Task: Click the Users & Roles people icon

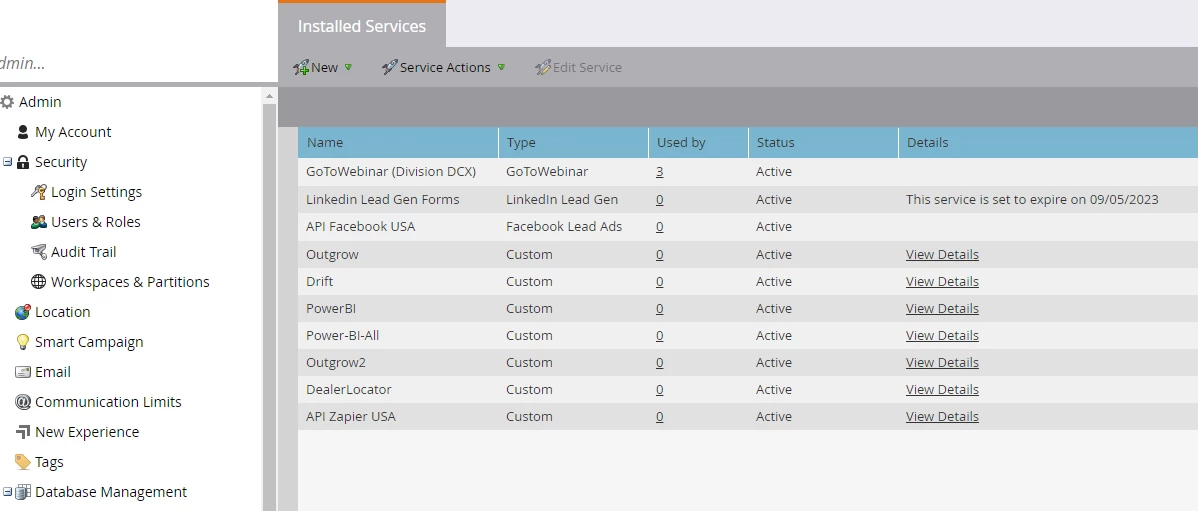Action: point(39,222)
